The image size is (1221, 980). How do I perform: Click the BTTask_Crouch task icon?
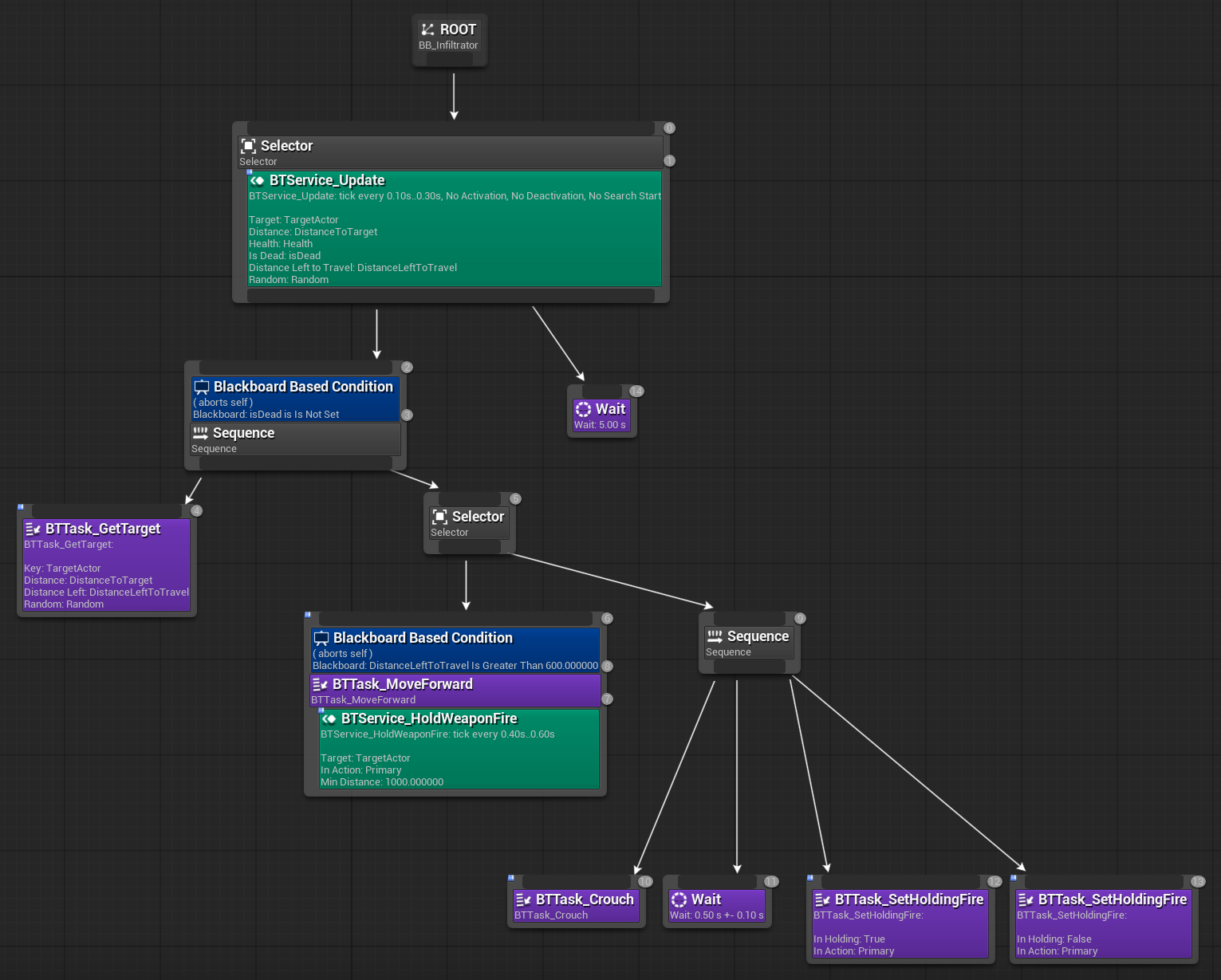(x=524, y=899)
